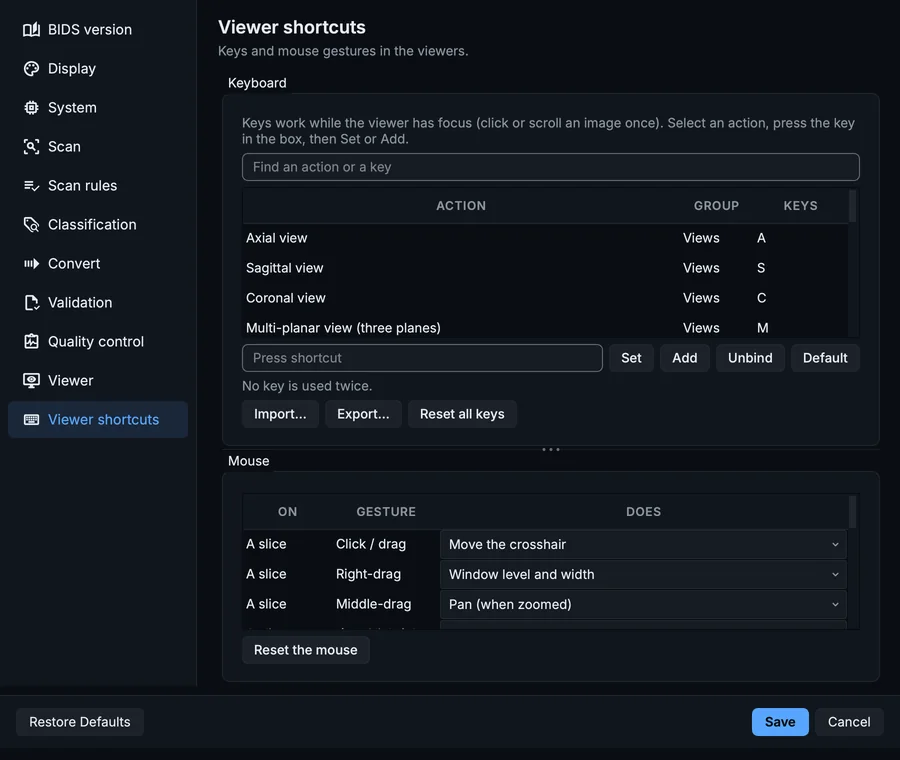Click the DOES column header

pos(643,511)
